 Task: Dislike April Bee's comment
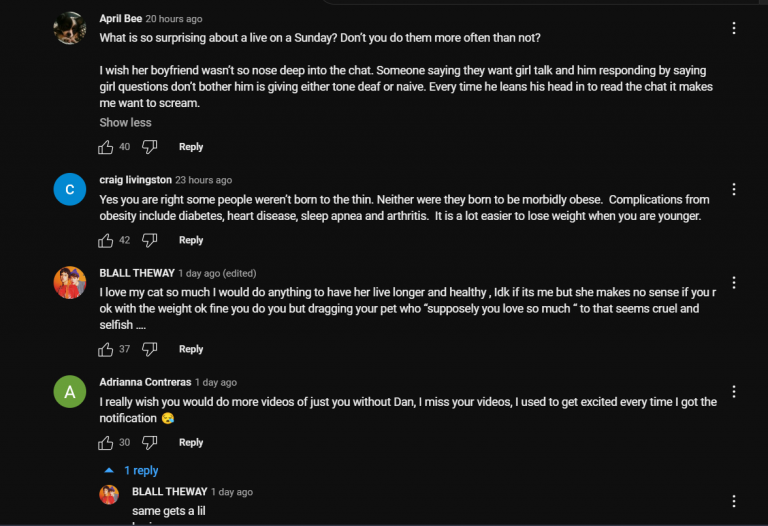(149, 147)
